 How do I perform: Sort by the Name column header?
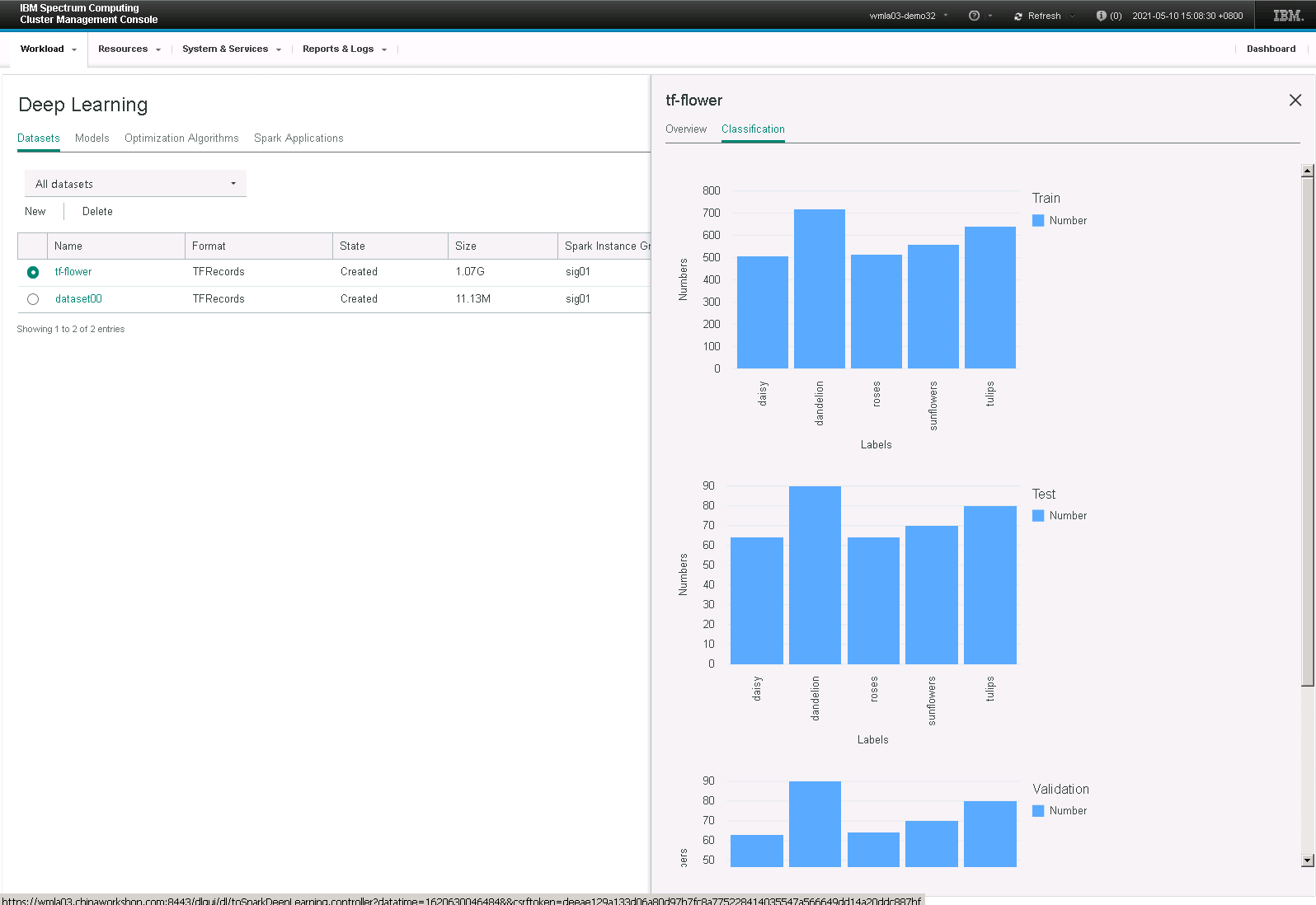click(116, 246)
